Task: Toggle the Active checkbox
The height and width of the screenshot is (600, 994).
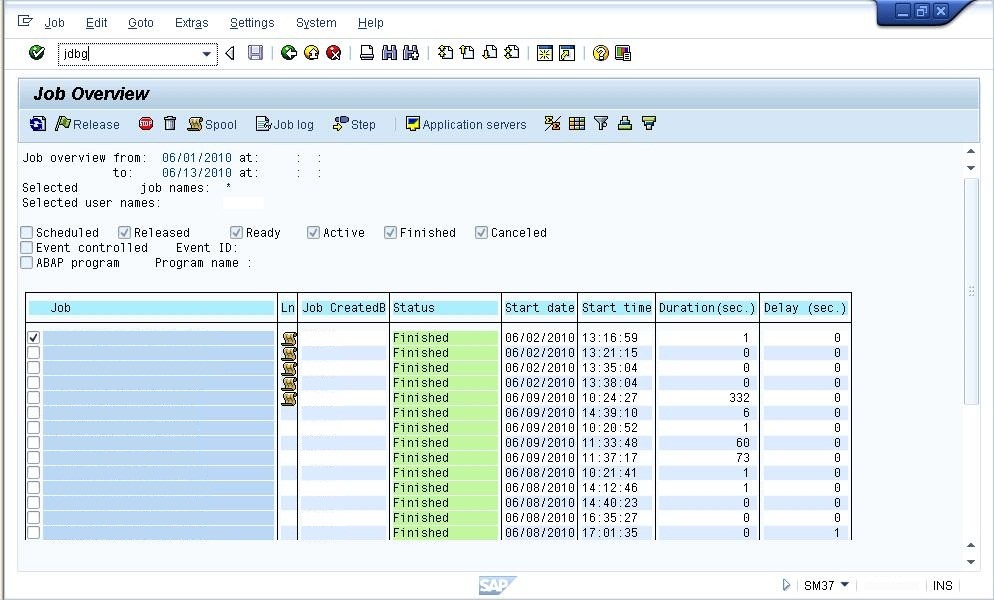Action: pyautogui.click(x=313, y=233)
